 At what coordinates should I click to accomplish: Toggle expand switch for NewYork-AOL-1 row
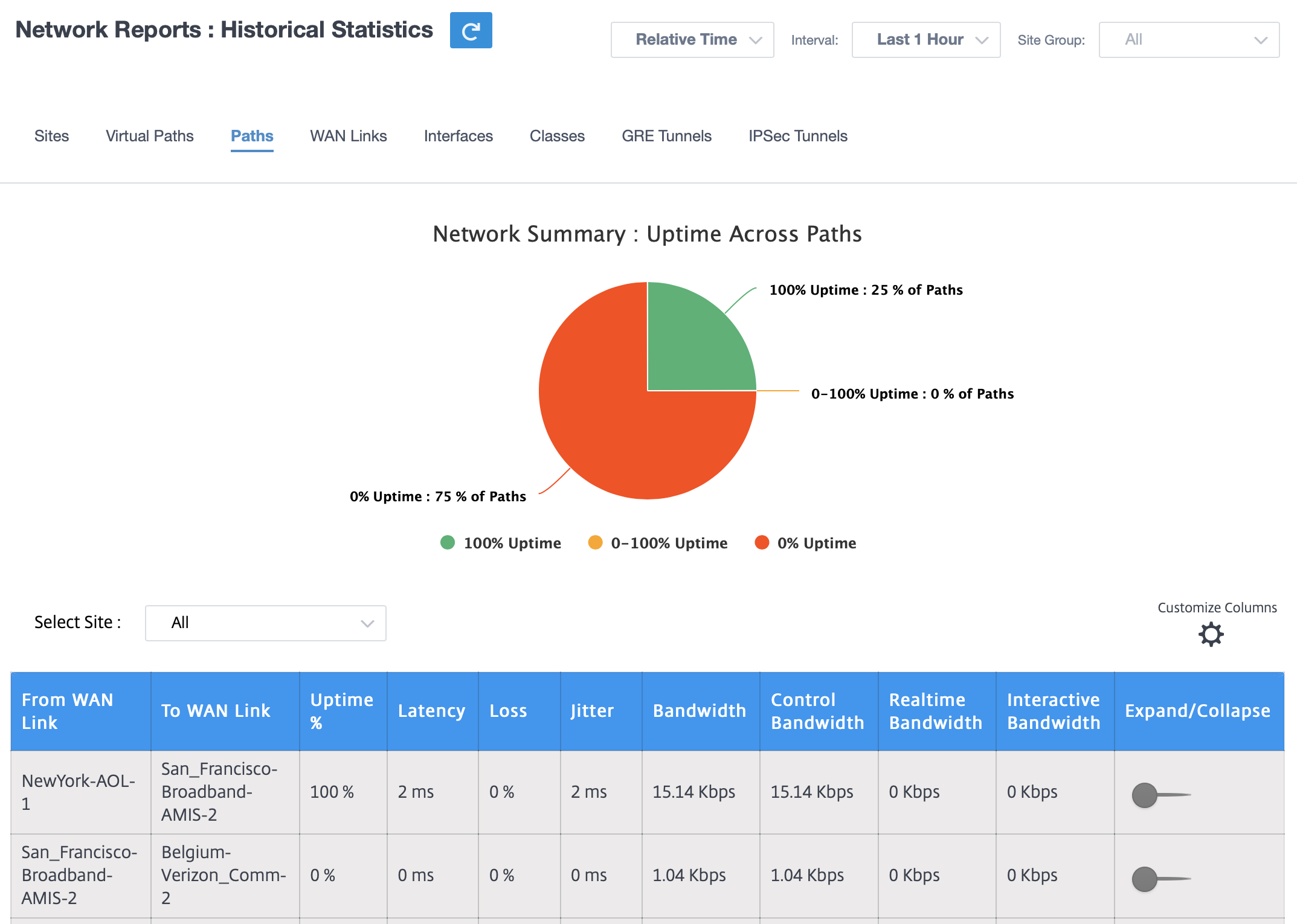(1160, 795)
